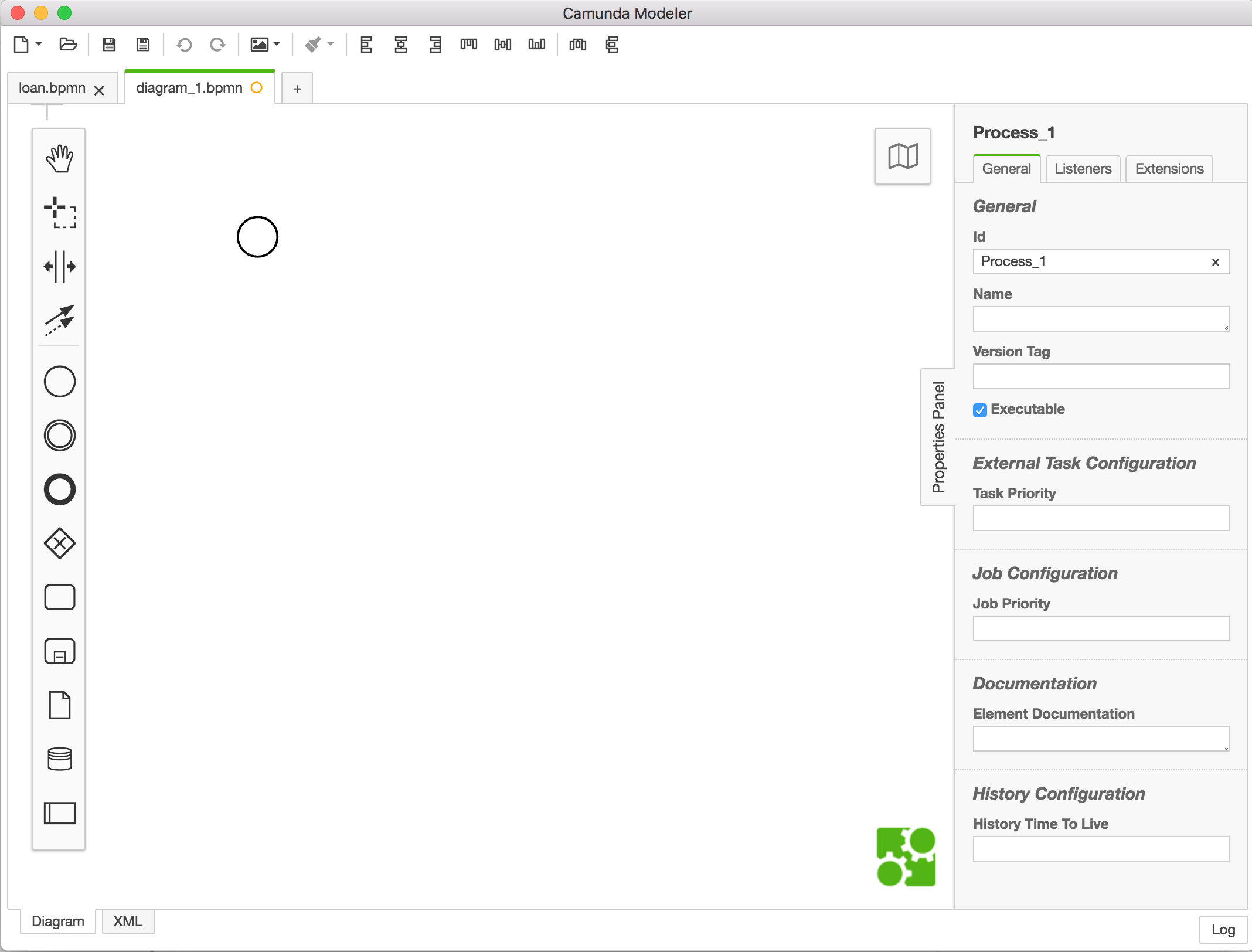Uncheck the Executable checkbox

pyautogui.click(x=980, y=410)
